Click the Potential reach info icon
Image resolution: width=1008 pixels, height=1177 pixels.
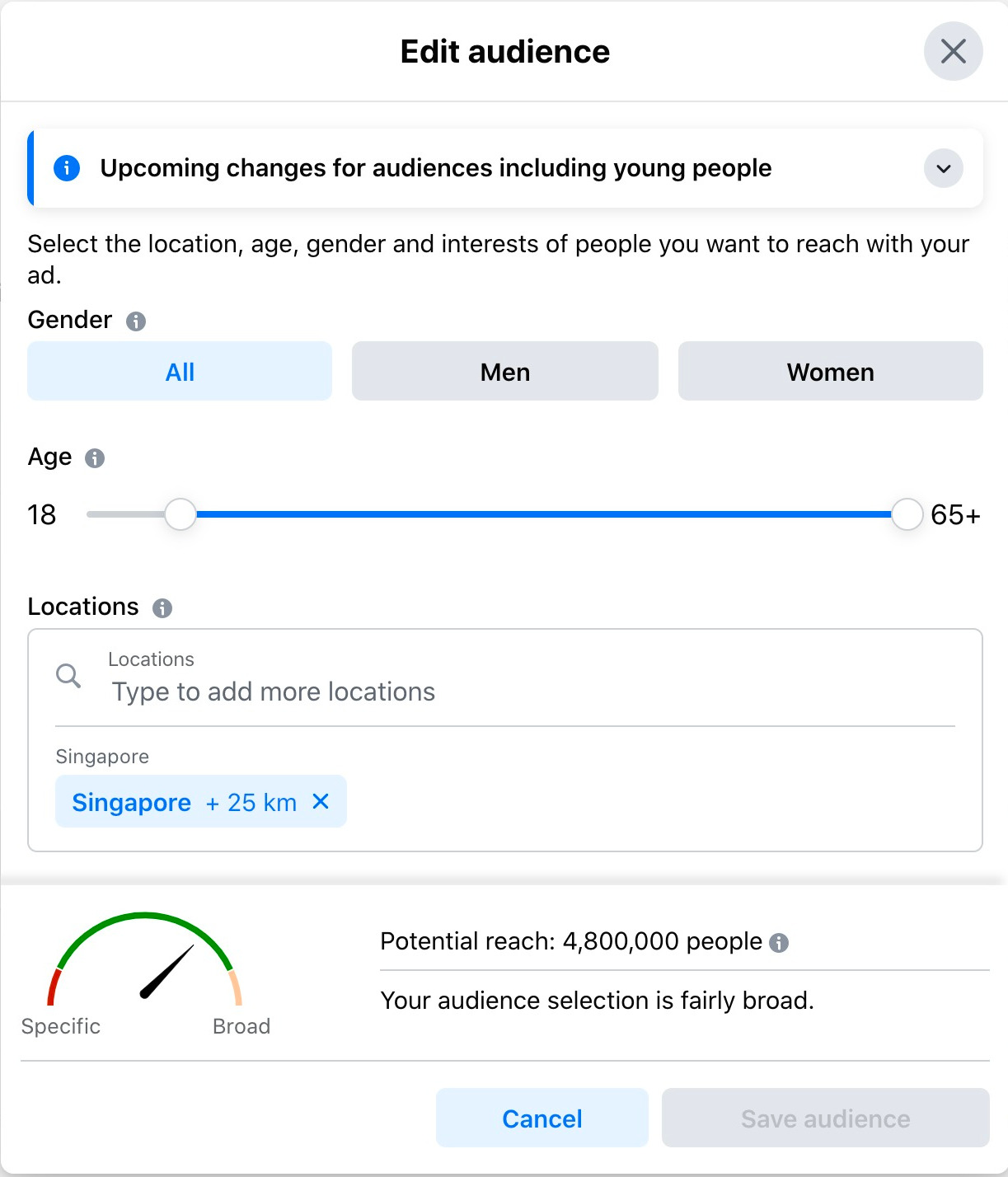779,943
